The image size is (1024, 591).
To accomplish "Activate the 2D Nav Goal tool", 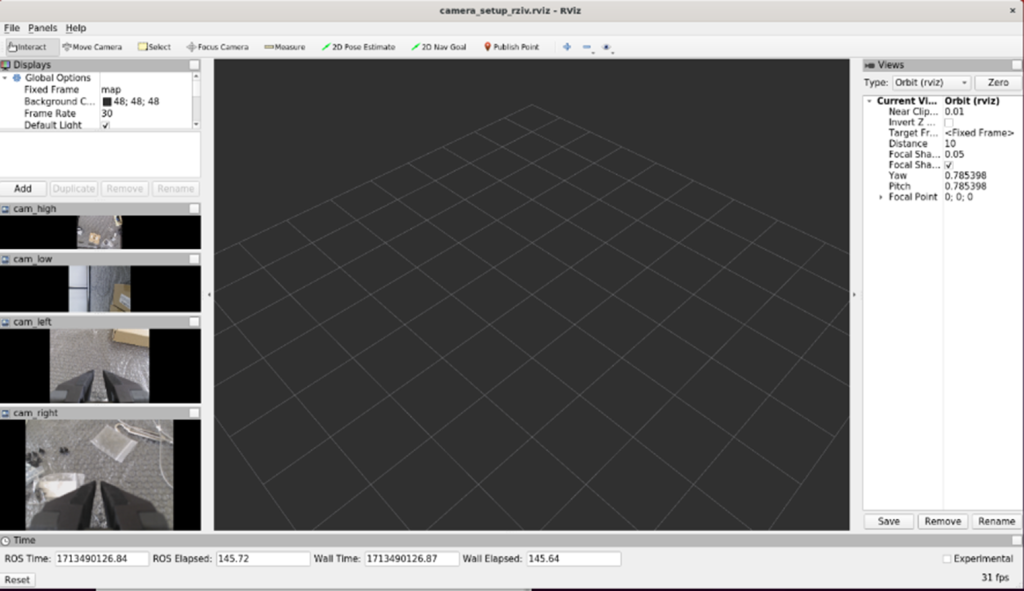I will click(x=438, y=47).
